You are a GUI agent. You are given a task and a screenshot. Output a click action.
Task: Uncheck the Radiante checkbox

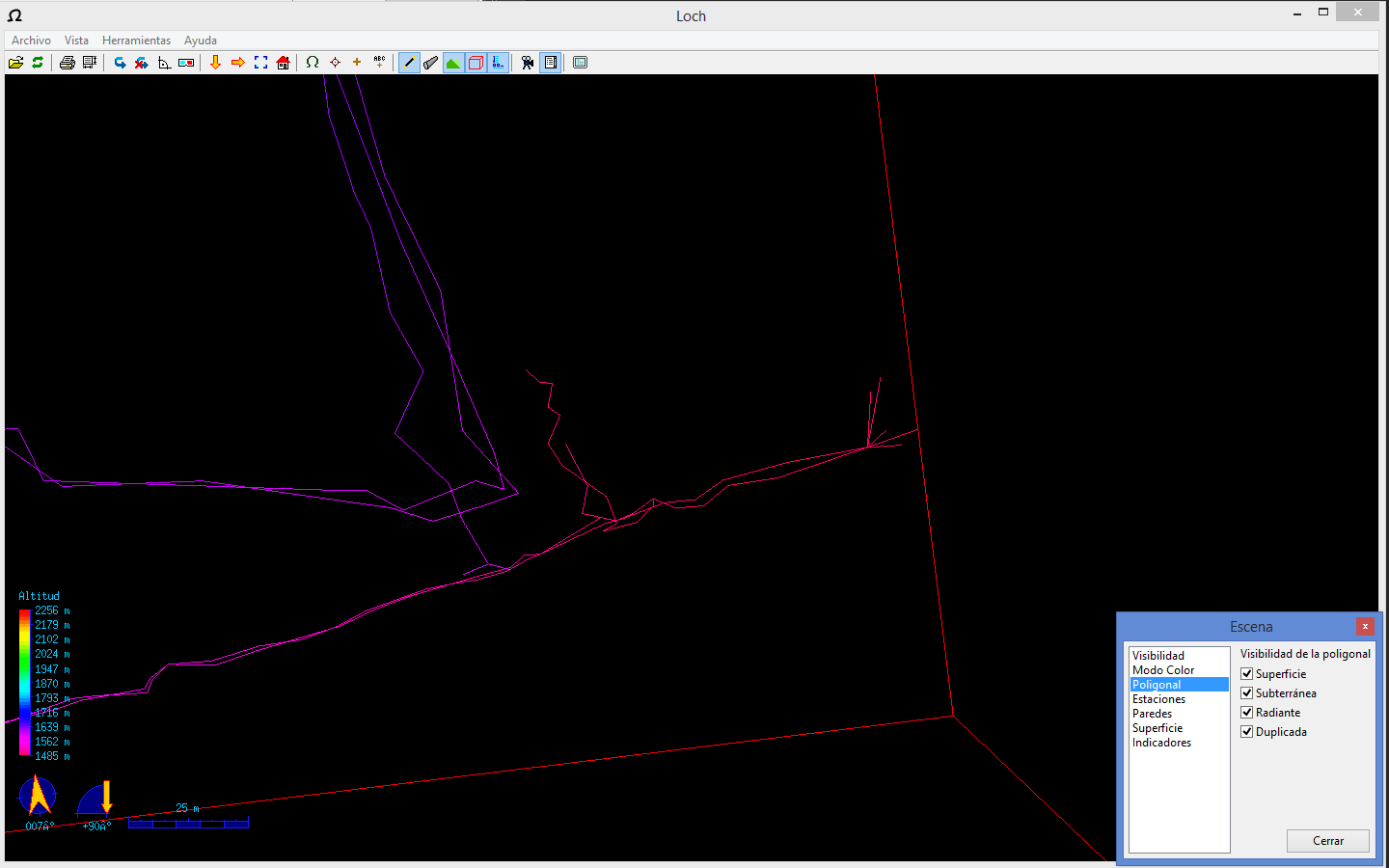(x=1246, y=713)
